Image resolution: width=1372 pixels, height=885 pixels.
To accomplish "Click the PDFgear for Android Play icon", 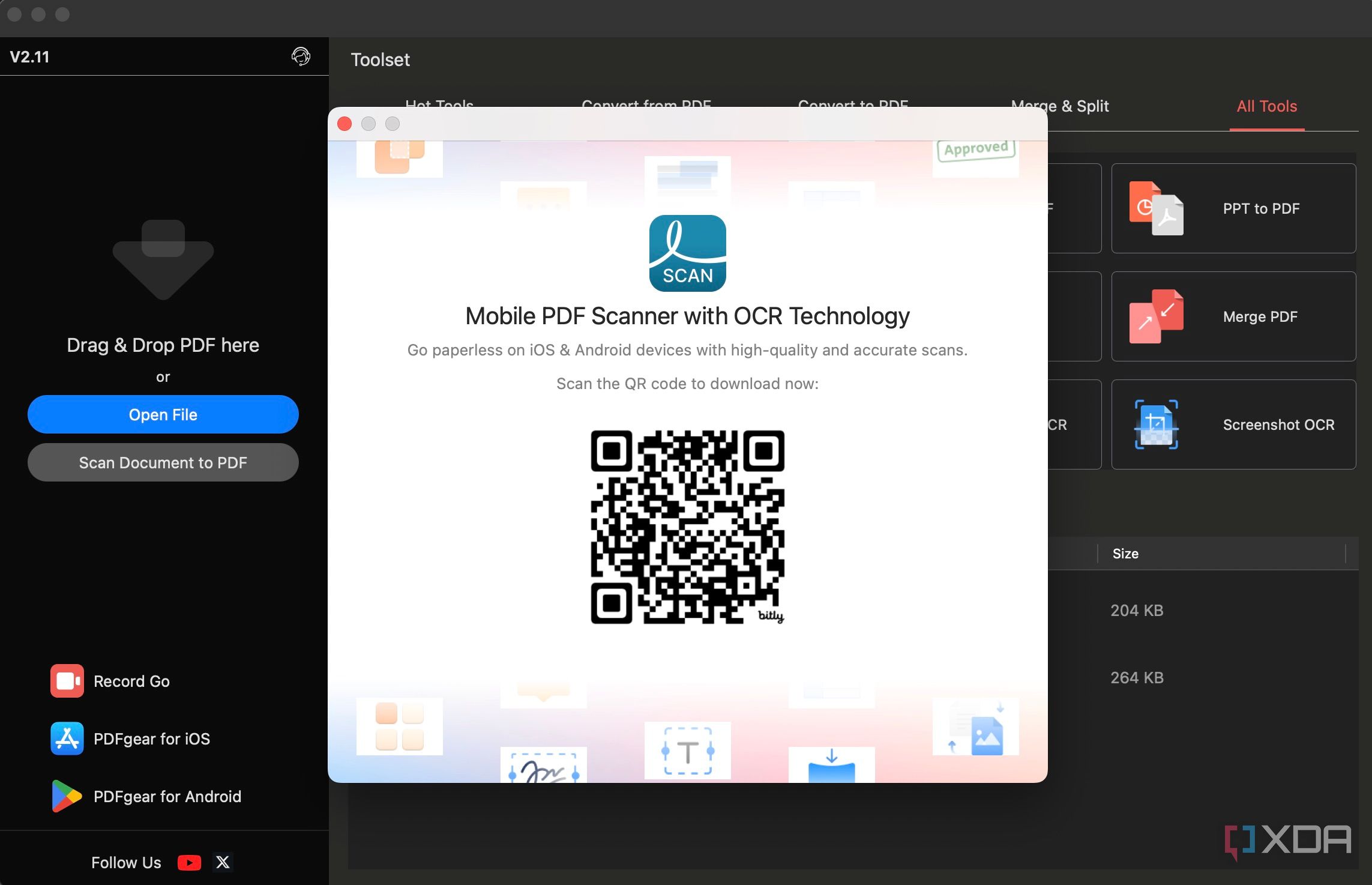I will (x=67, y=796).
